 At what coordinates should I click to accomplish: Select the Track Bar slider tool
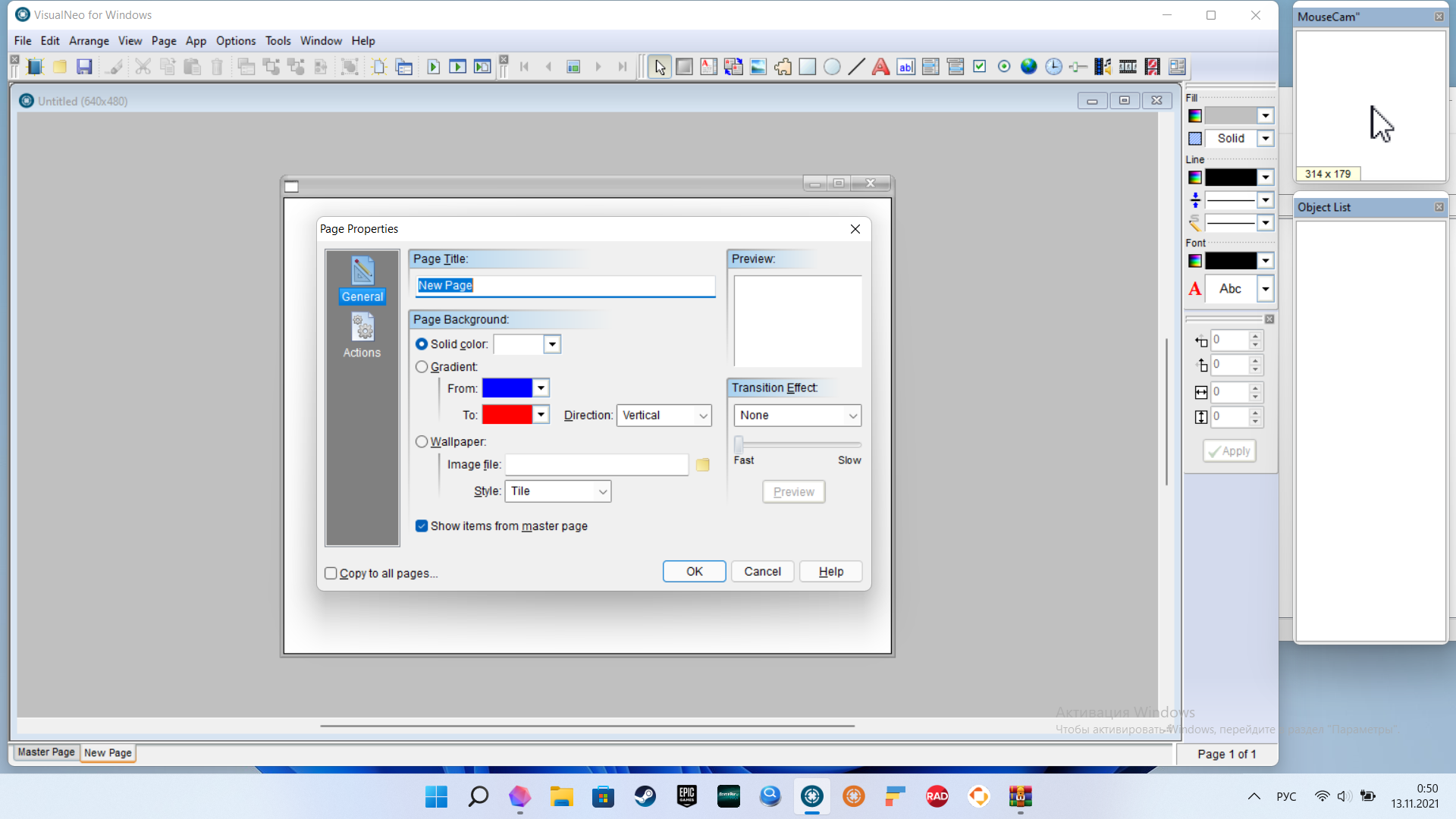click(1078, 67)
